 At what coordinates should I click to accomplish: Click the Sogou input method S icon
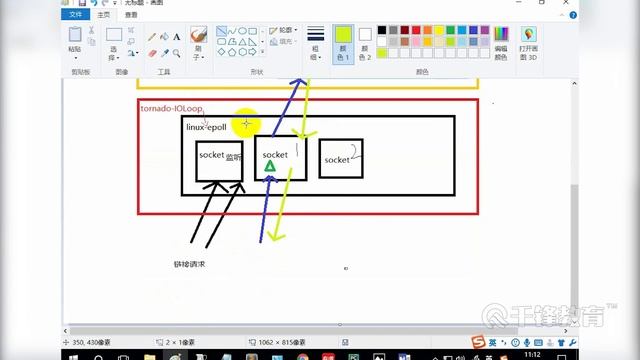click(x=478, y=342)
